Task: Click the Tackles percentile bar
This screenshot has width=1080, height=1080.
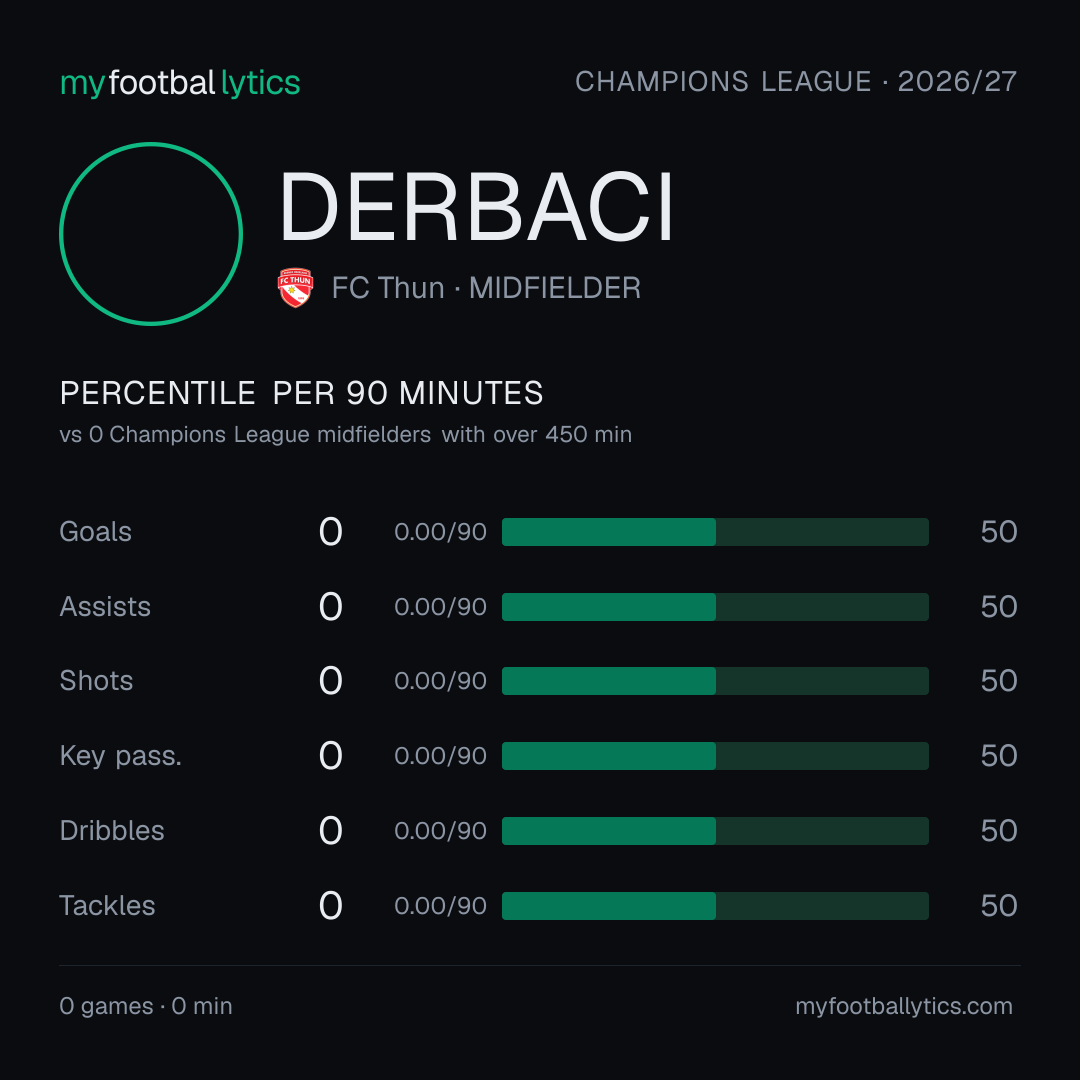Action: point(715,906)
